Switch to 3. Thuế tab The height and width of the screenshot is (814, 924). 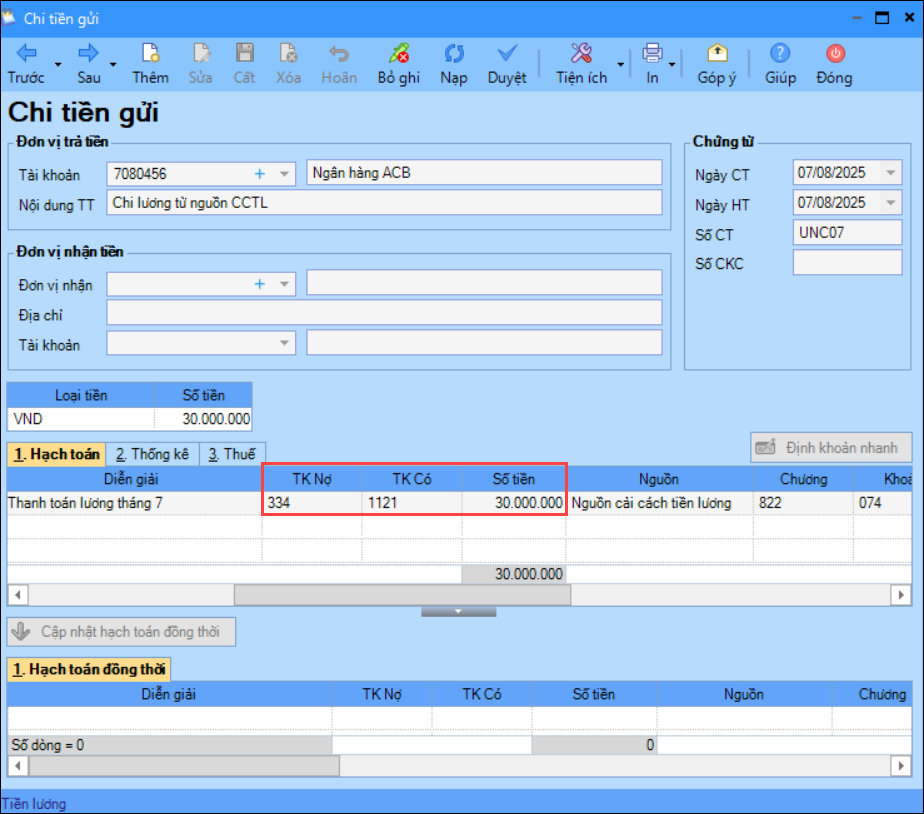tap(232, 454)
